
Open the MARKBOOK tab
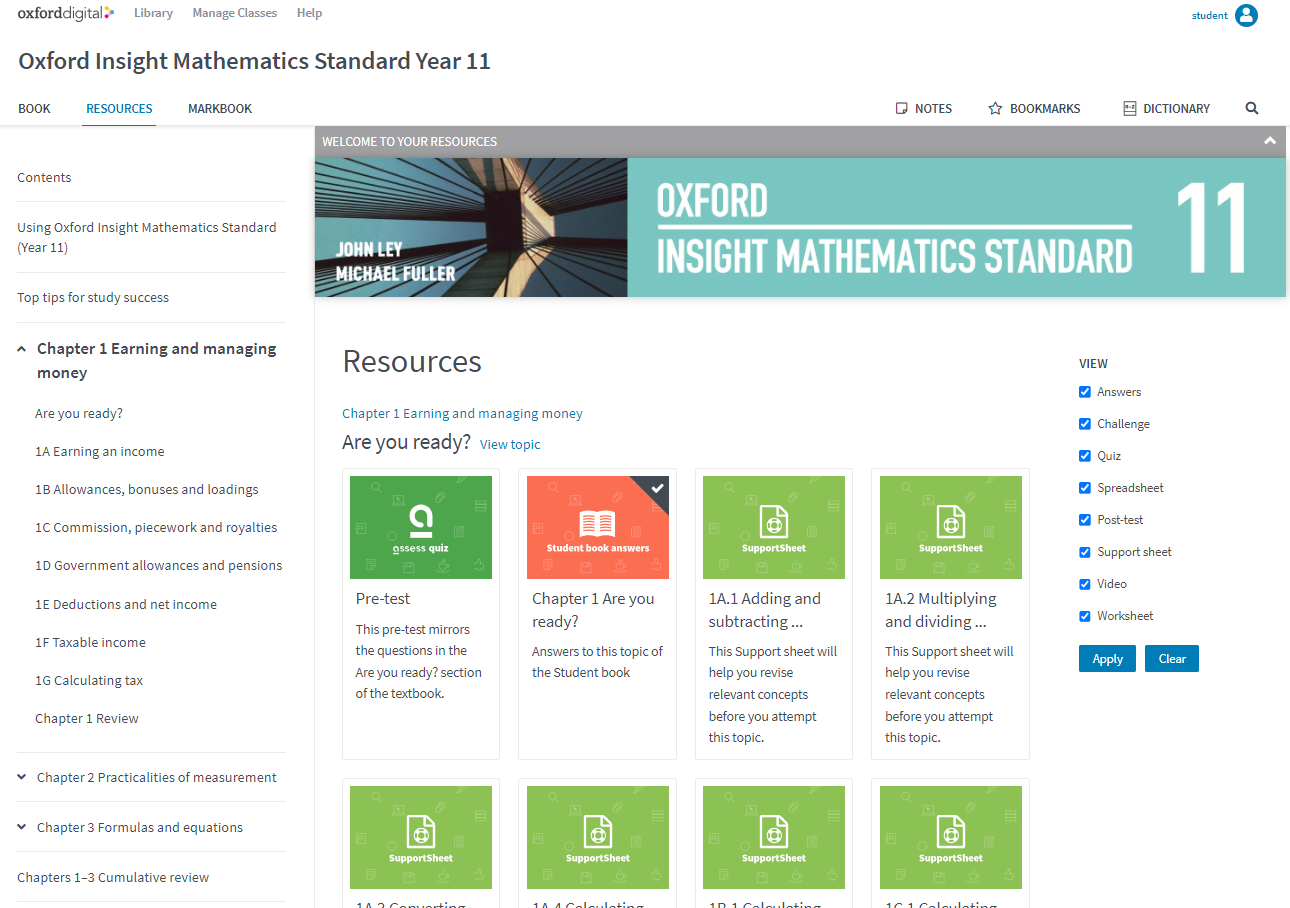[x=220, y=108]
